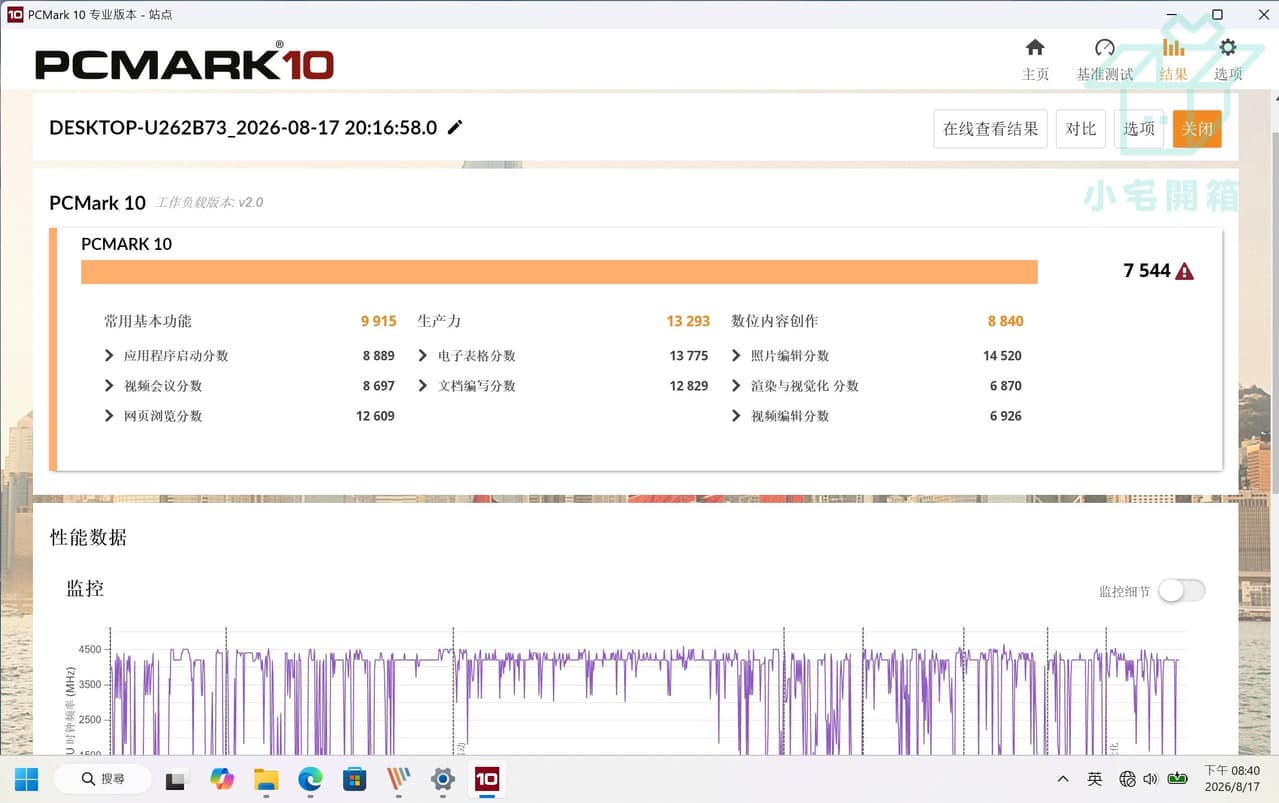
Task: Click the red warning triangle beside score 7 544
Action: pyautogui.click(x=1185, y=271)
